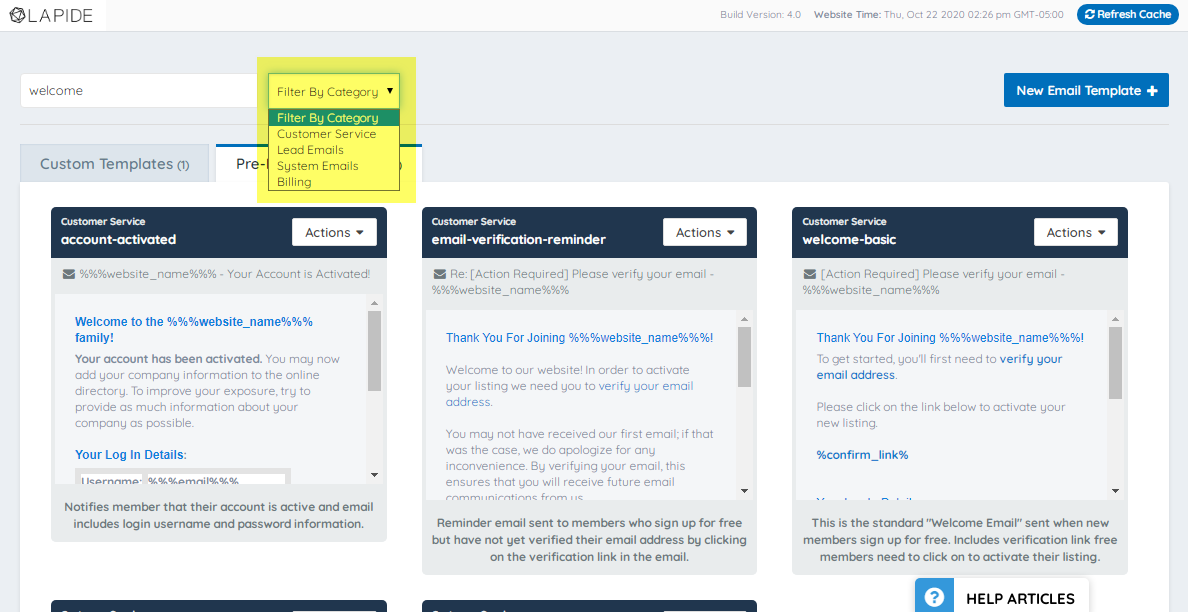The image size is (1188, 612).
Task: Click verify your email address link in welcome-basic
Action: point(939,367)
